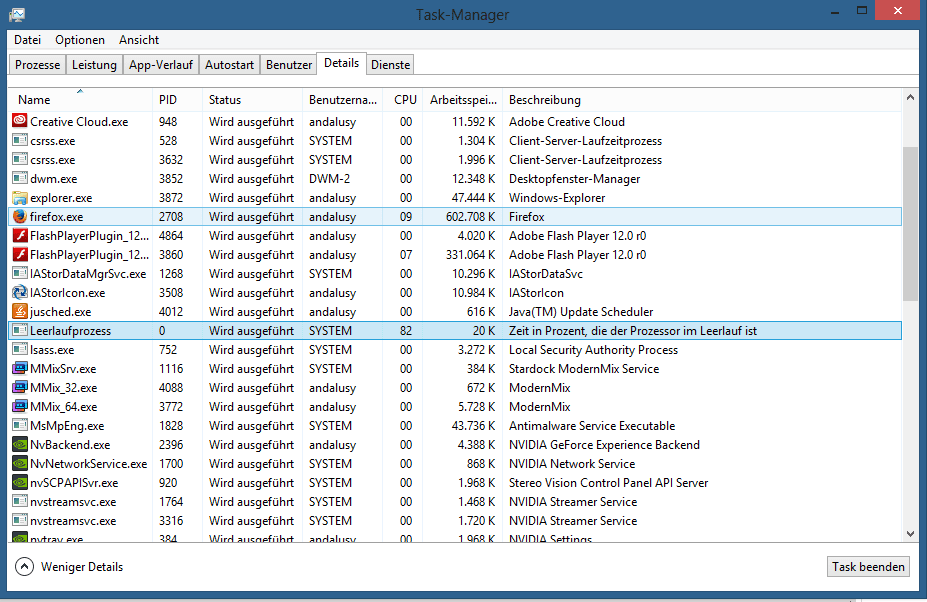Click the MMix_64.exe icon

20,406
